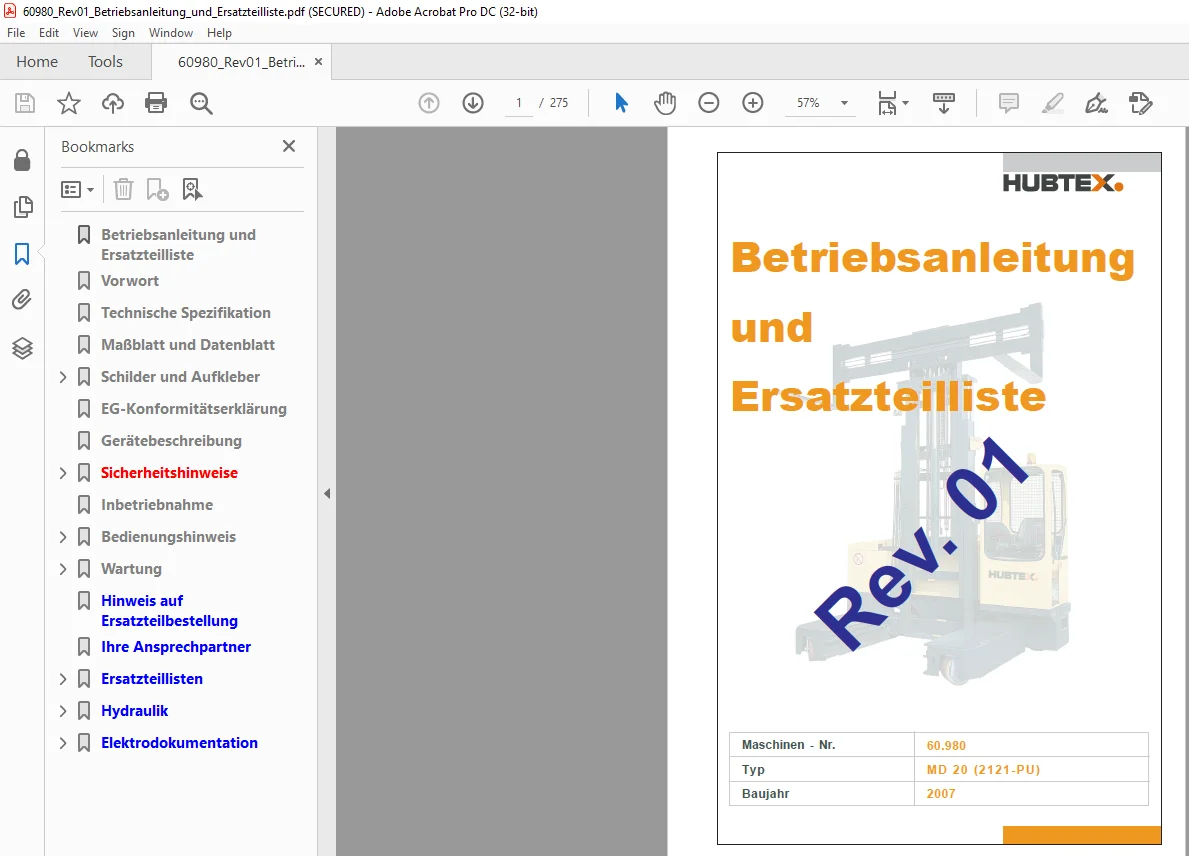Close the 60980_Rev01 document tab
The image size is (1189, 856).
(318, 62)
